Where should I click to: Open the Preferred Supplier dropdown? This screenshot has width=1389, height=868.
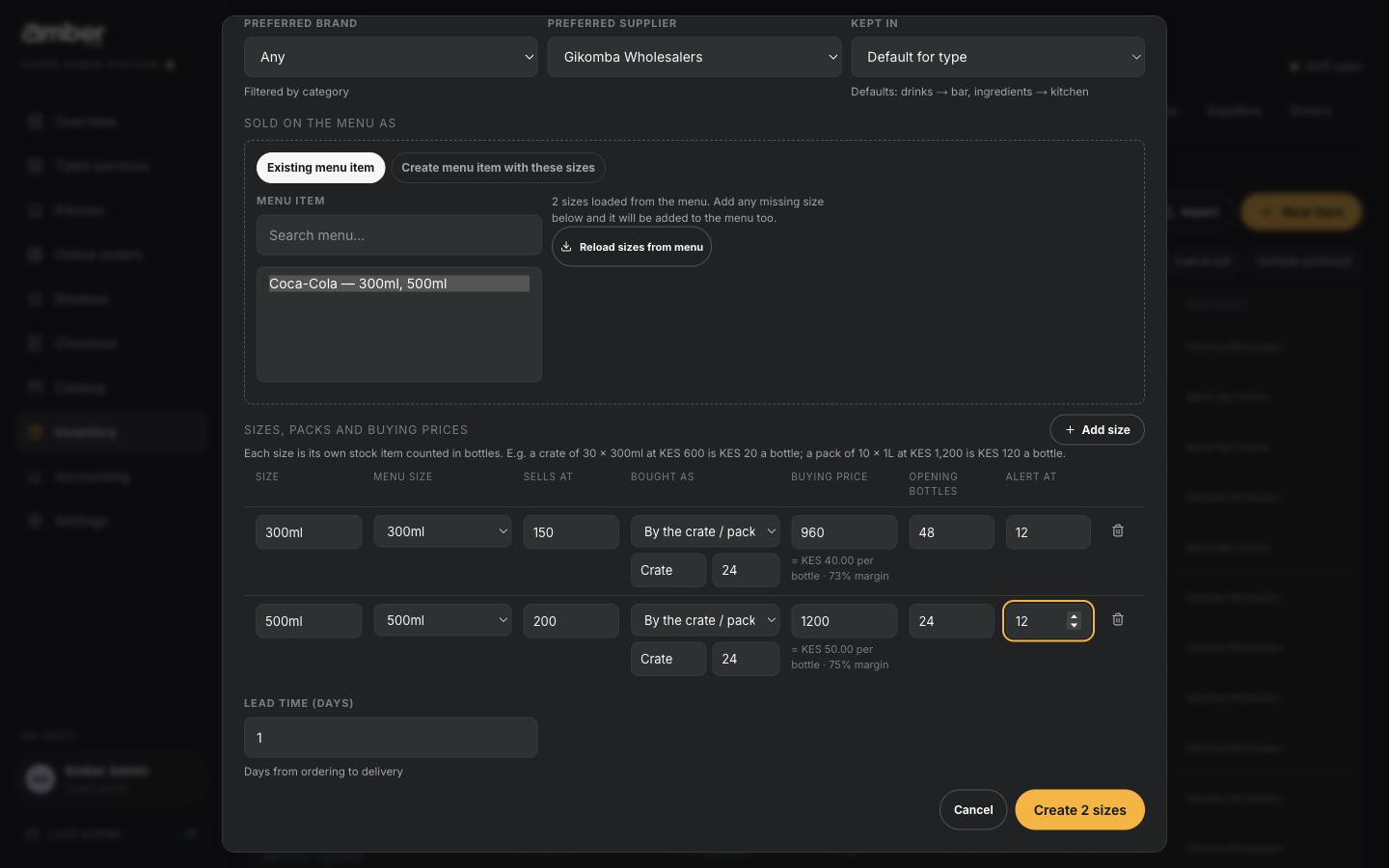tap(694, 57)
